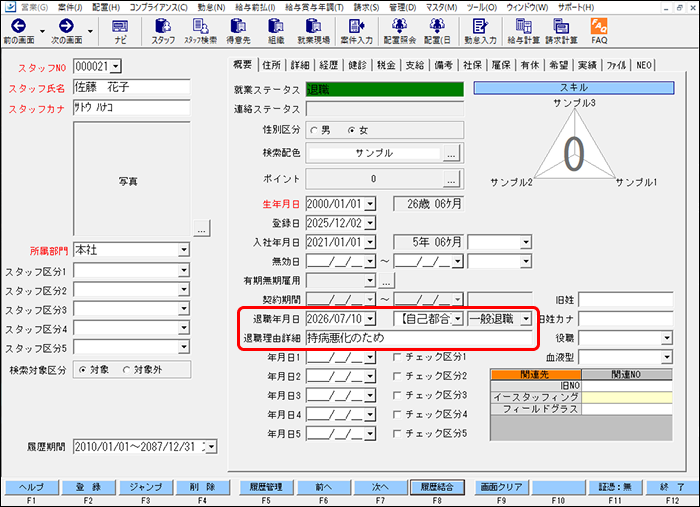Click the yellow イースタッフィング 関連NO cell
This screenshot has height=507, width=700.
click(x=627, y=397)
